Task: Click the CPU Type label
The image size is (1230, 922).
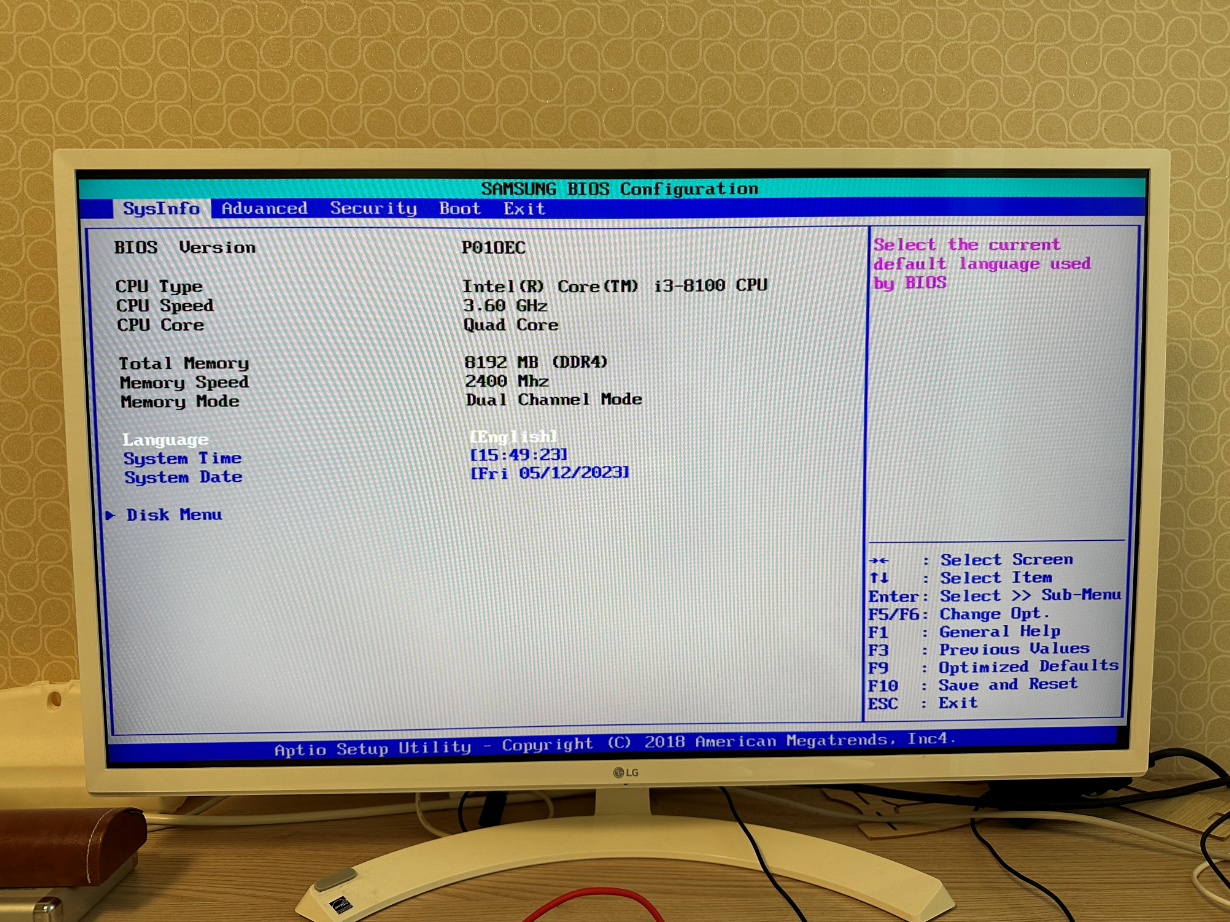Action: [159, 286]
